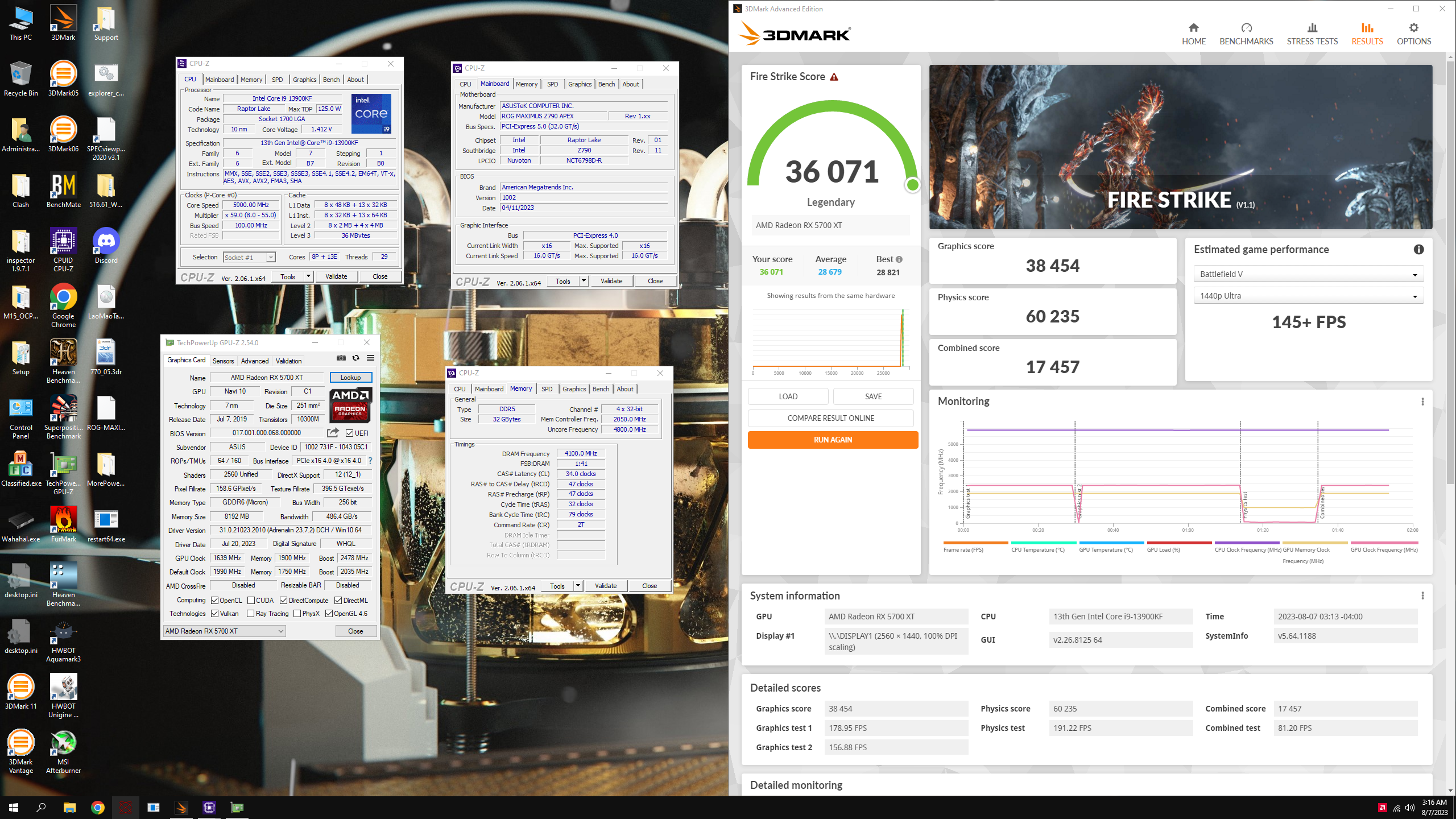
Task: Expand the Tools arrow in the CPU-Z CPU window
Action: (x=308, y=276)
